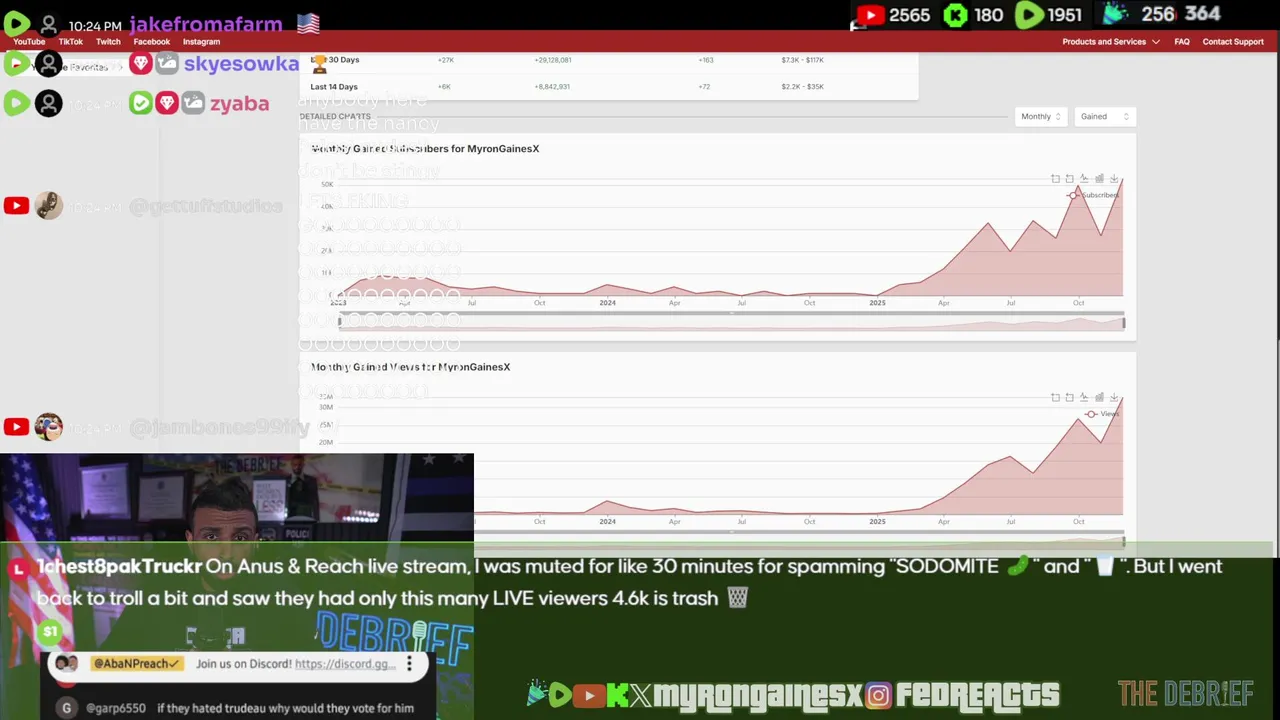Open the Gained metric dropdown

[1104, 117]
